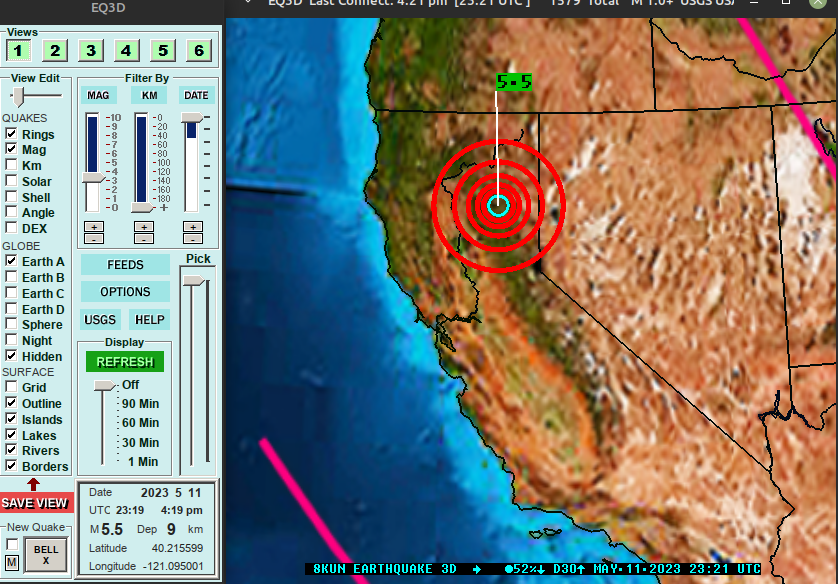Enable the Grid surface checkbox

[x=11, y=387]
